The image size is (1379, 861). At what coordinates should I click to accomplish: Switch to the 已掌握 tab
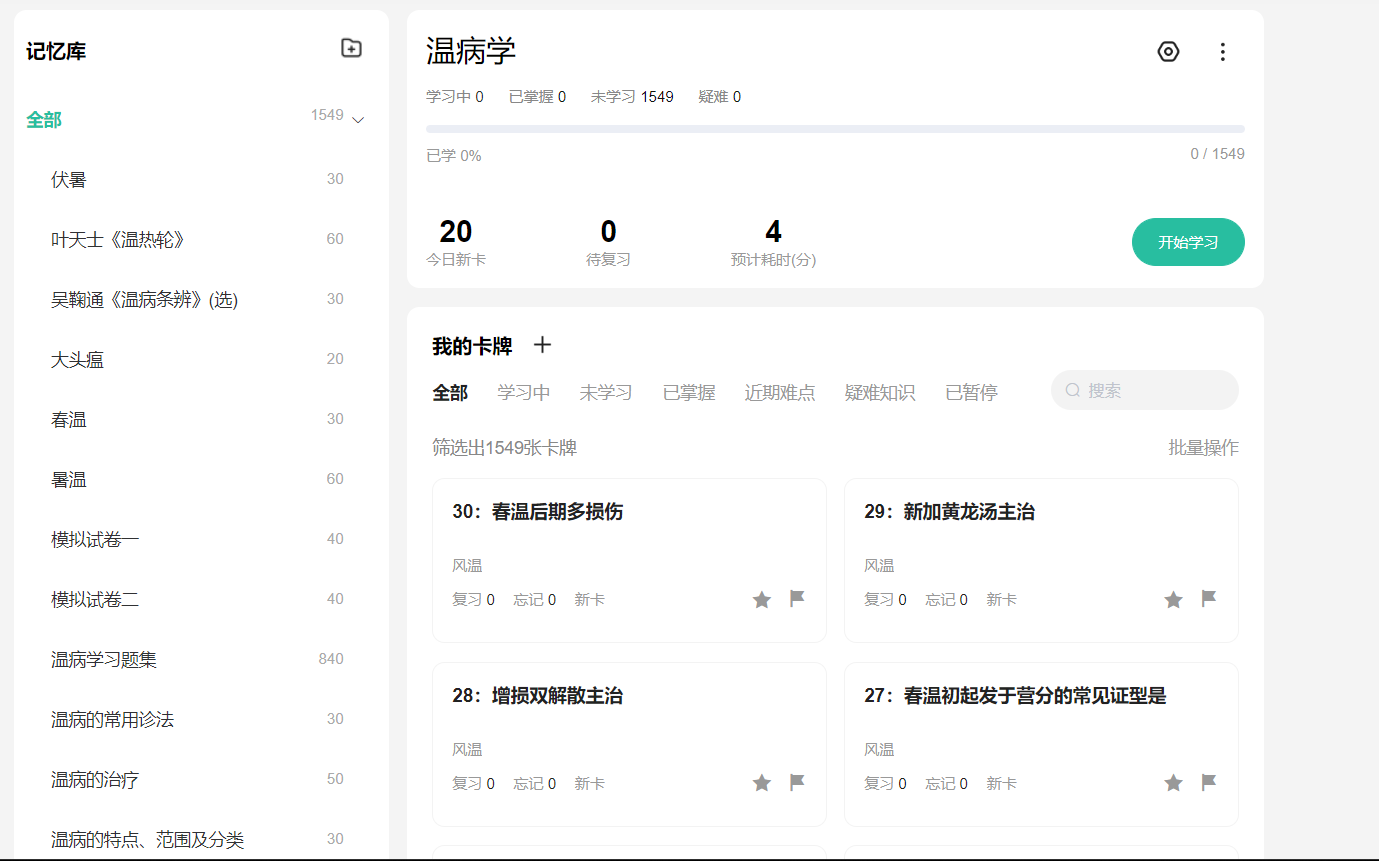click(x=689, y=393)
